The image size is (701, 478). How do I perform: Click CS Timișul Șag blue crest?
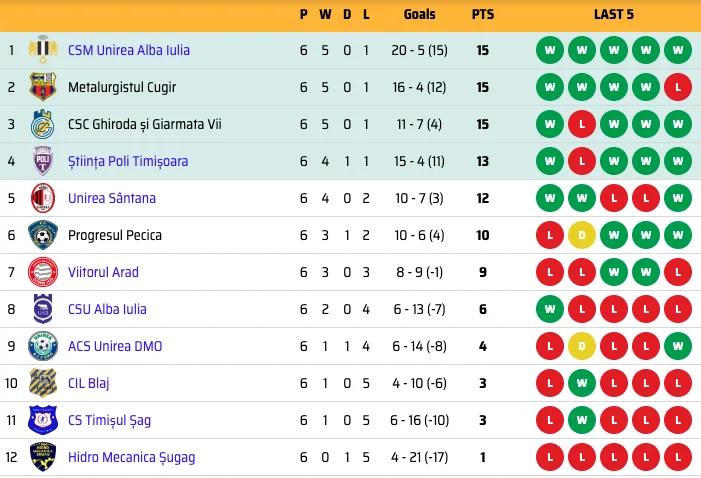43,420
